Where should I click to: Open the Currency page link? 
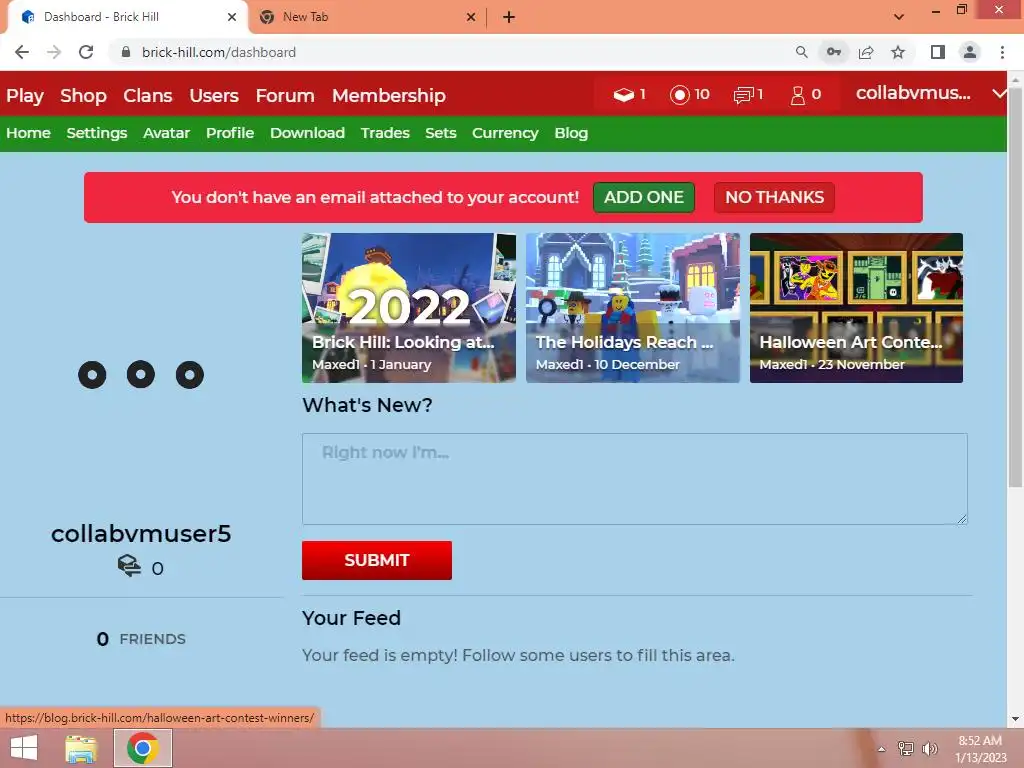tap(505, 133)
